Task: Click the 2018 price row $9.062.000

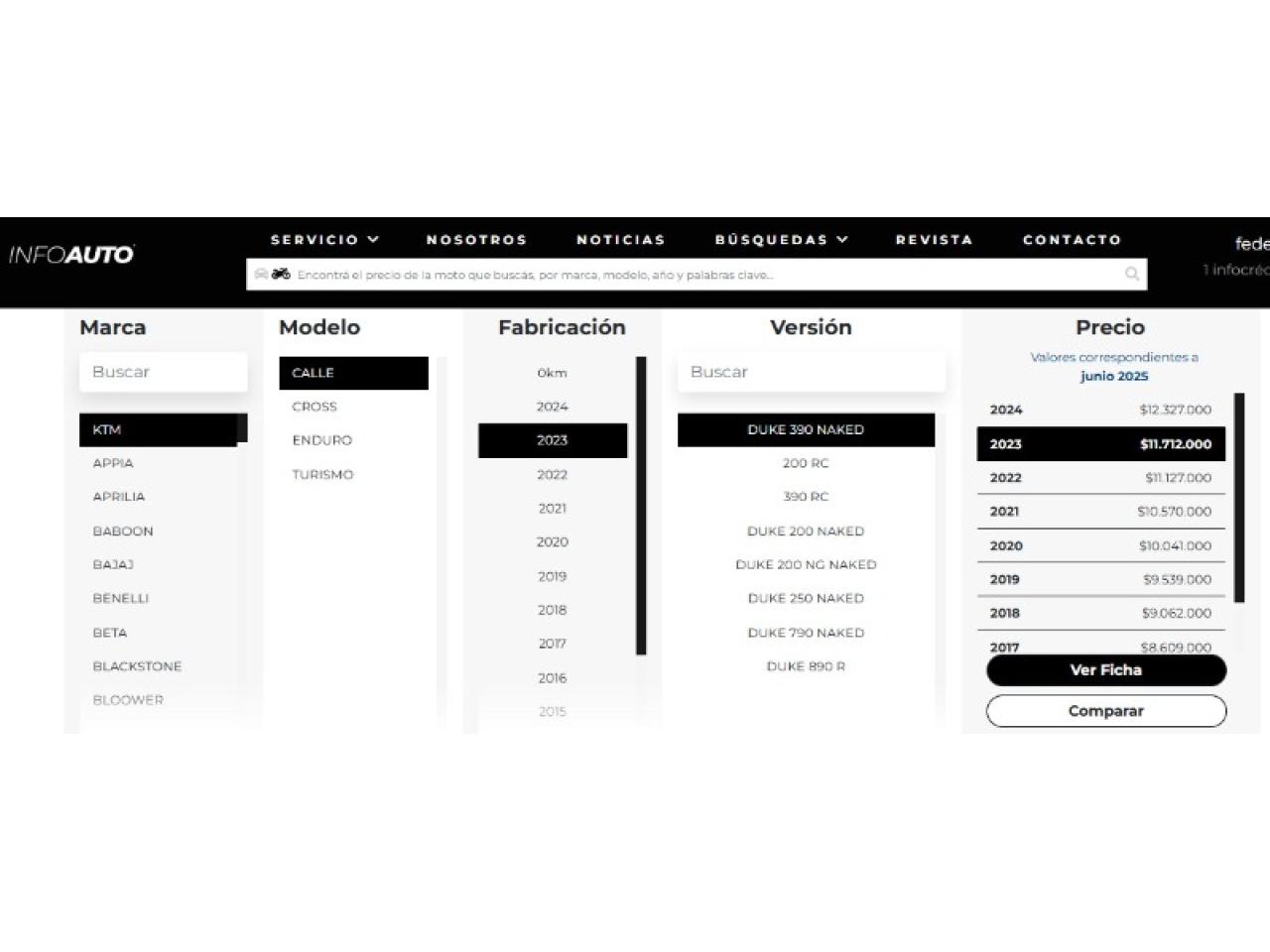Action: tap(1101, 613)
